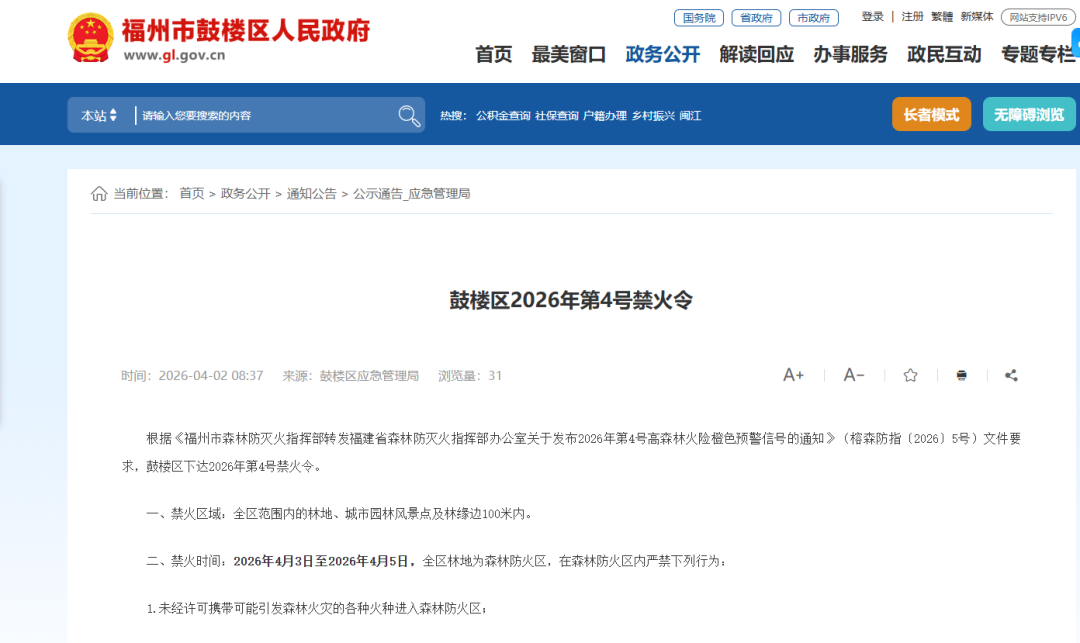Screen dimensions: 1080x643
Task: Click the www.gl.gov.cn URL text
Action: [174, 56]
